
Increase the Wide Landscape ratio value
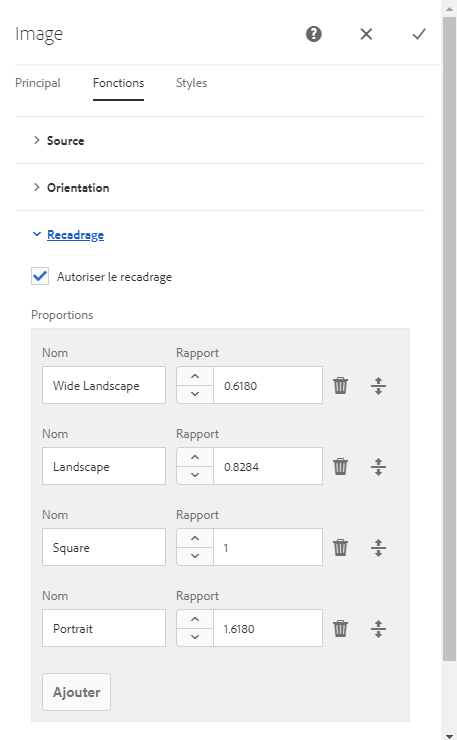click(195, 377)
